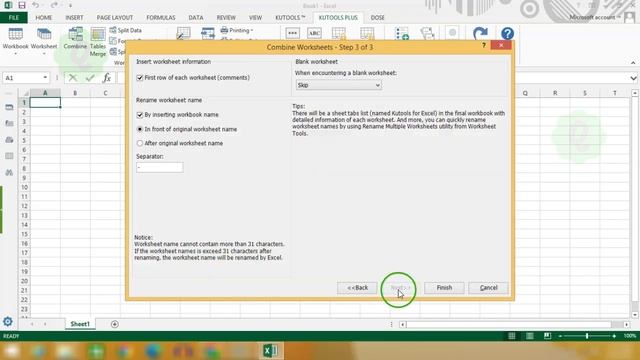This screenshot has height=360, width=640.
Task: Click the Combine icon in Kutools Plus
Action: [x=76, y=39]
